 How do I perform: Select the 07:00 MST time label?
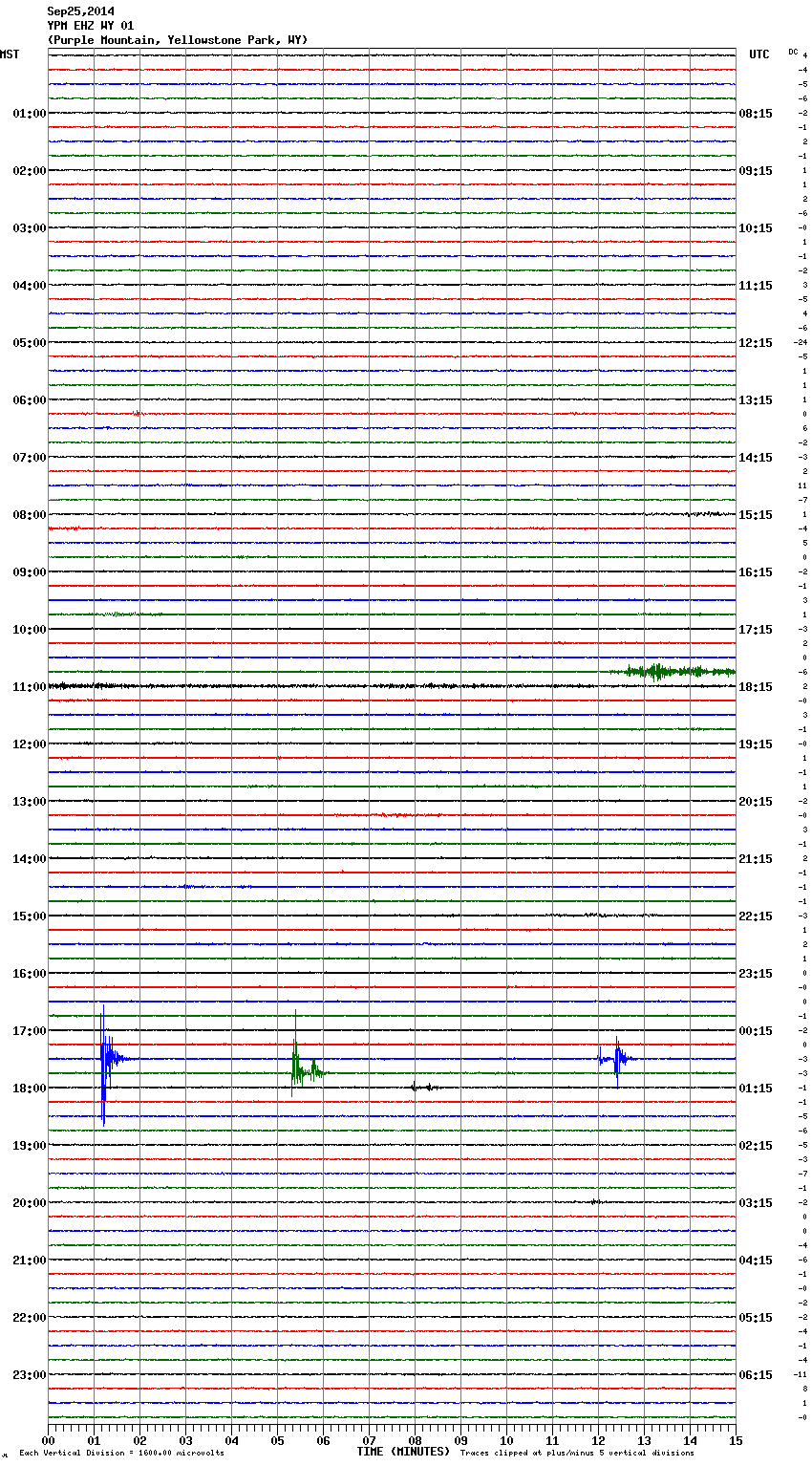pyautogui.click(x=30, y=458)
